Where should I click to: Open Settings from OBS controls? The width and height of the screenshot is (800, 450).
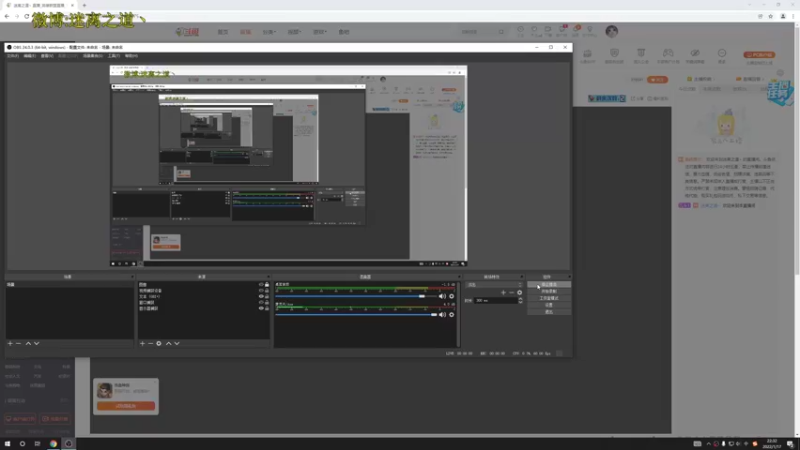[549, 305]
